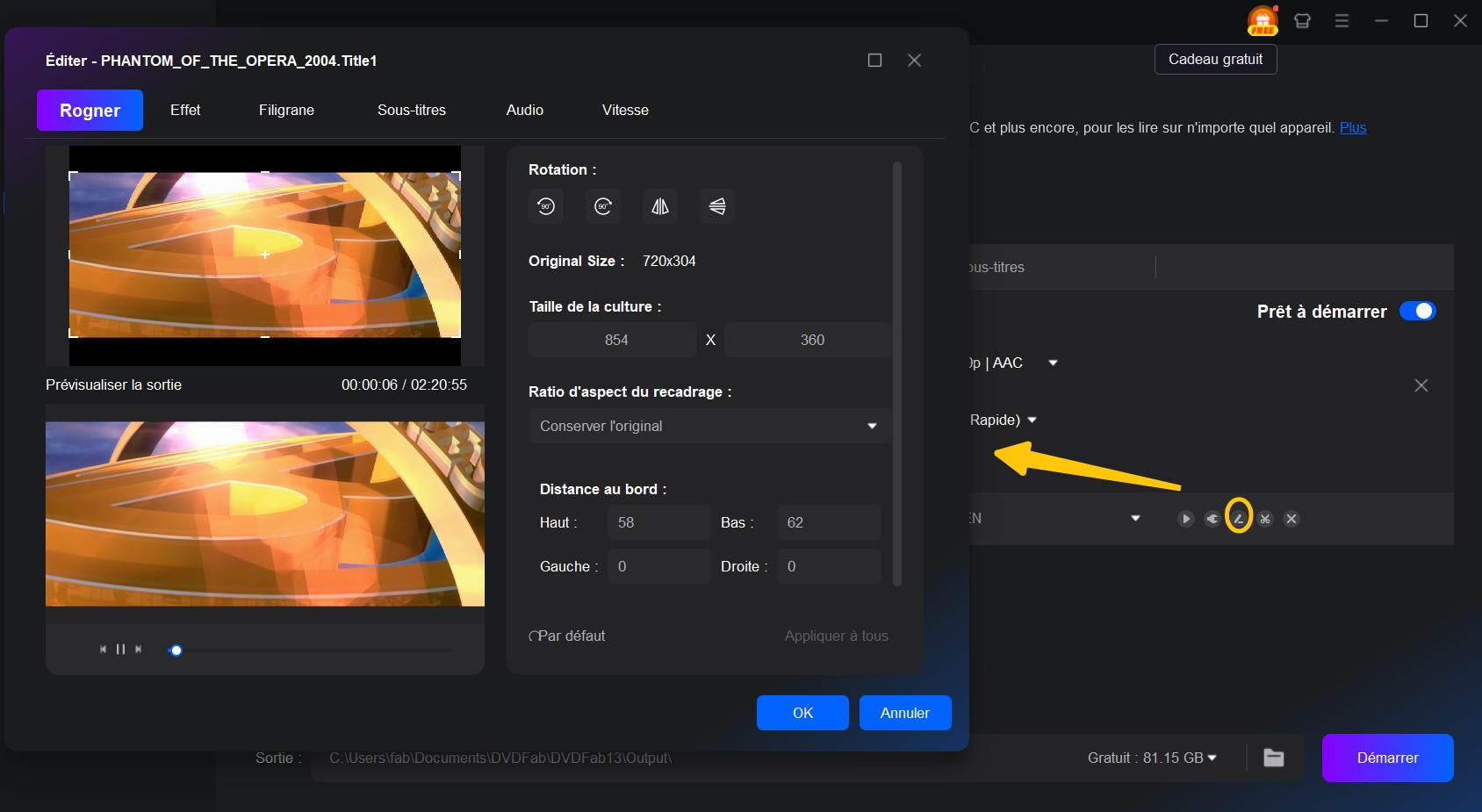This screenshot has width=1482, height=812.
Task: Open the Plus link
Action: coord(1353,127)
